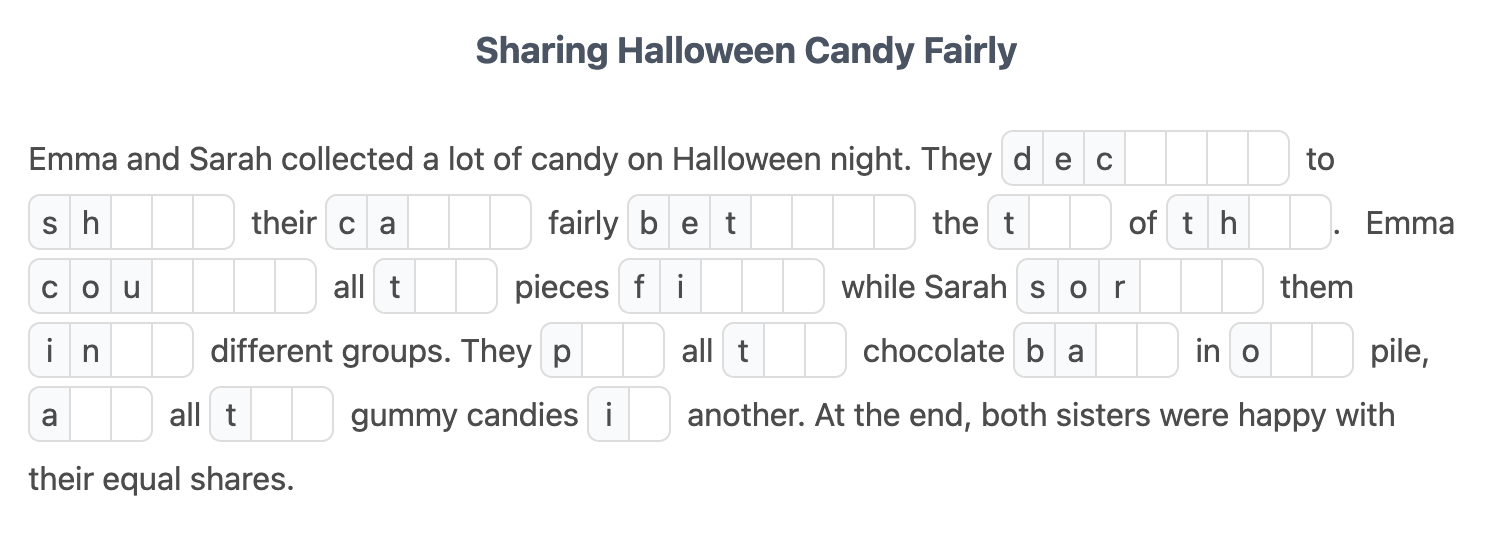Screen dimensions: 1498x534
Task: Click first empty box after 'dec'
Action: coord(1145,159)
